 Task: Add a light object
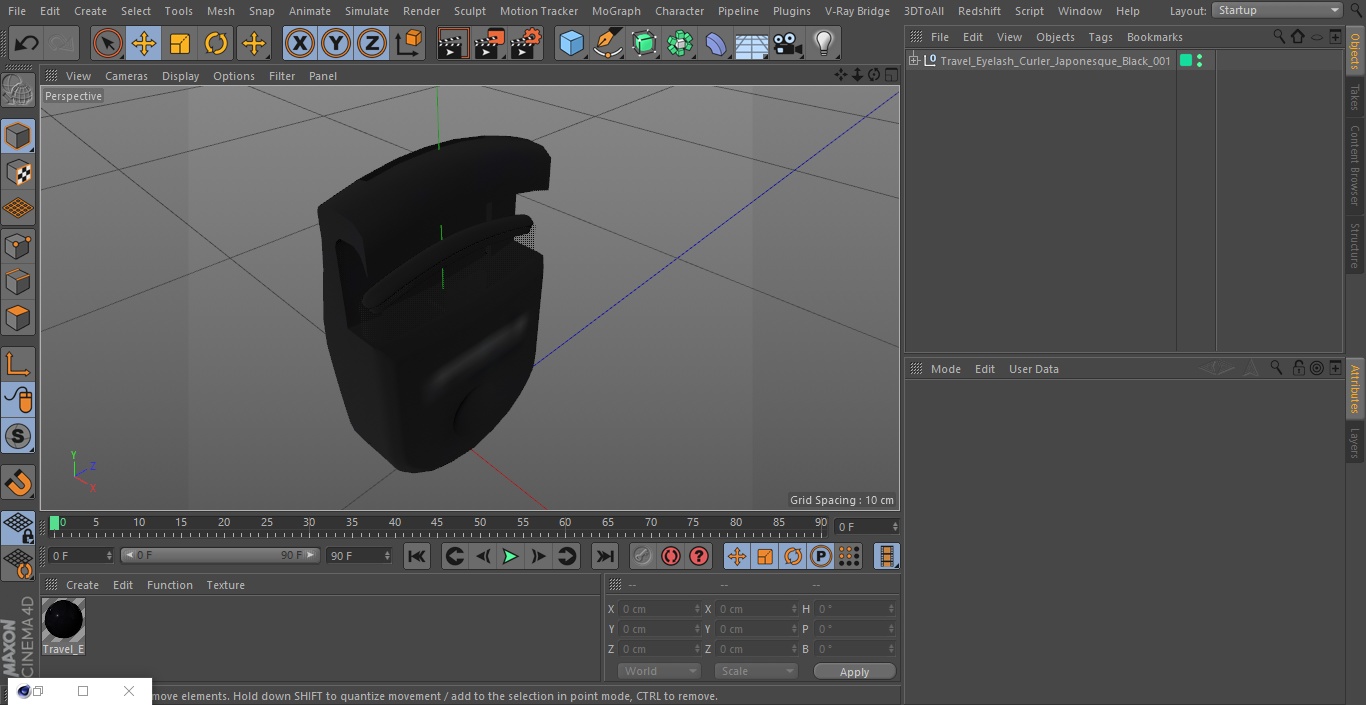(824, 43)
